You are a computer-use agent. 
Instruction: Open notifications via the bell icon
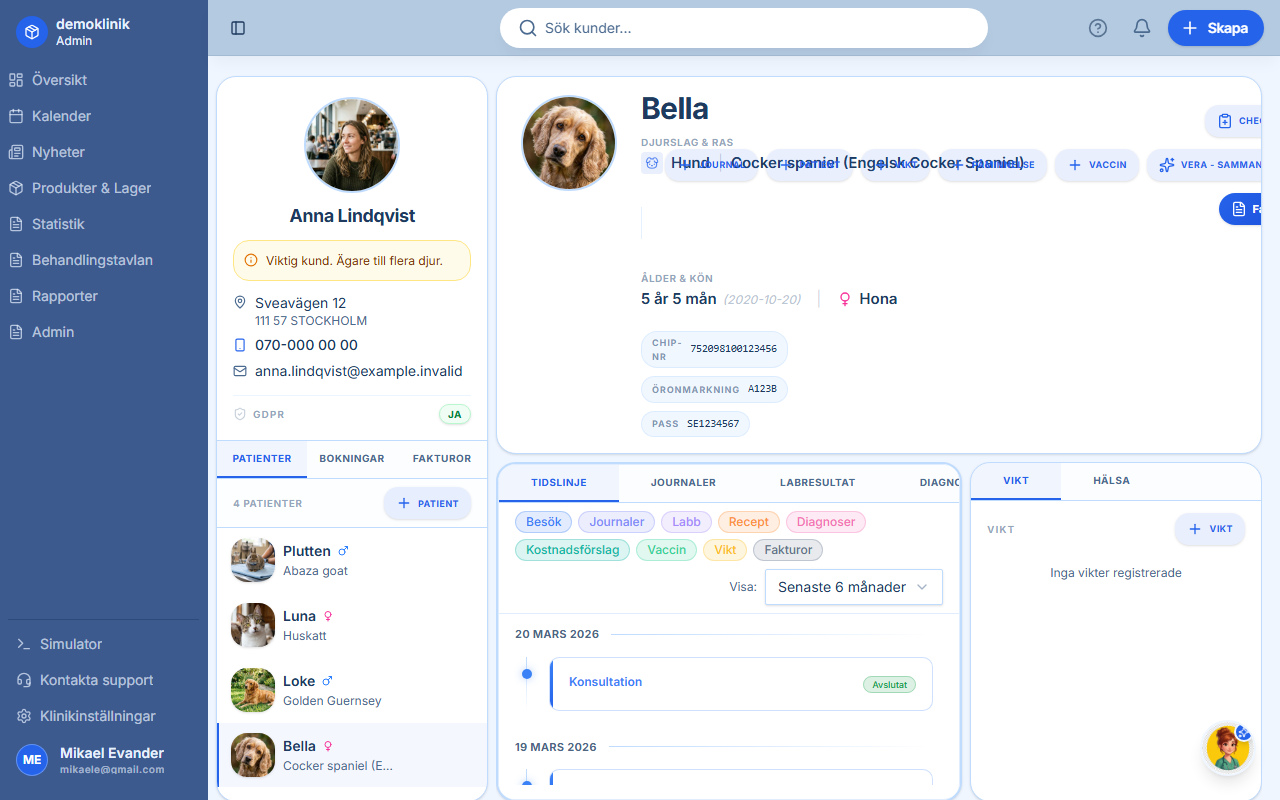click(x=1141, y=28)
